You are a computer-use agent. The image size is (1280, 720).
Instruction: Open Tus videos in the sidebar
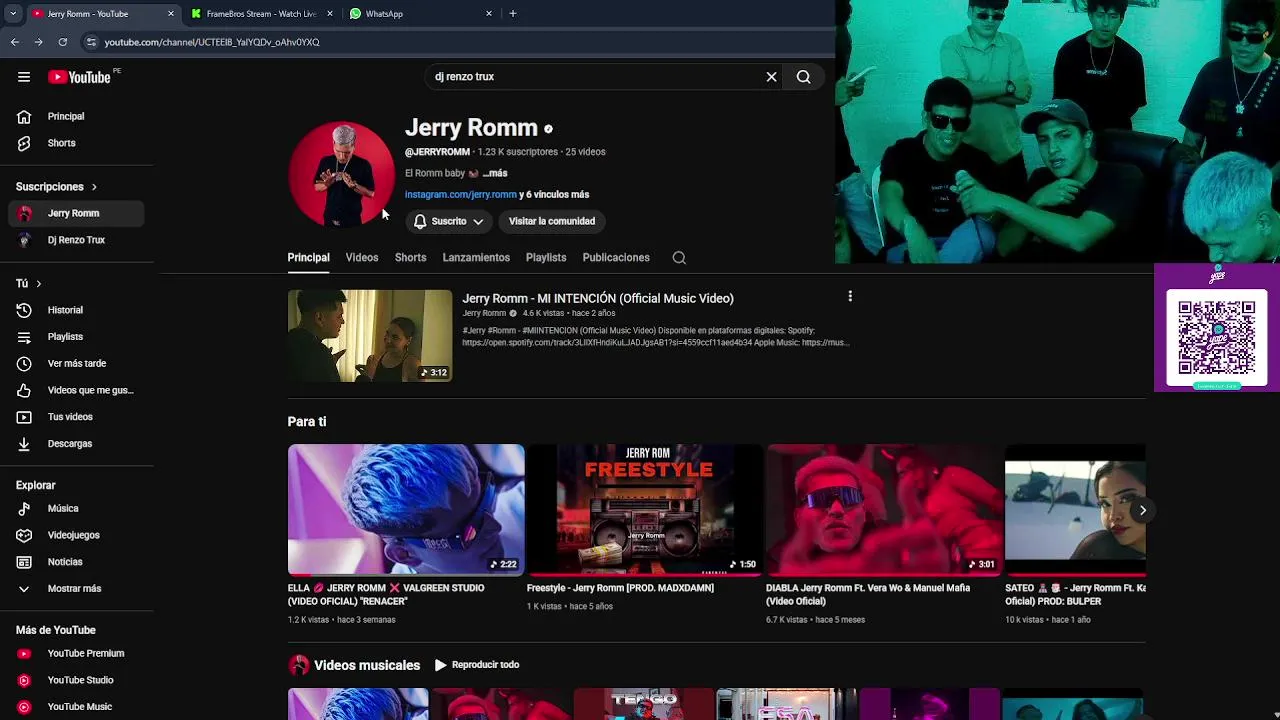(77, 417)
